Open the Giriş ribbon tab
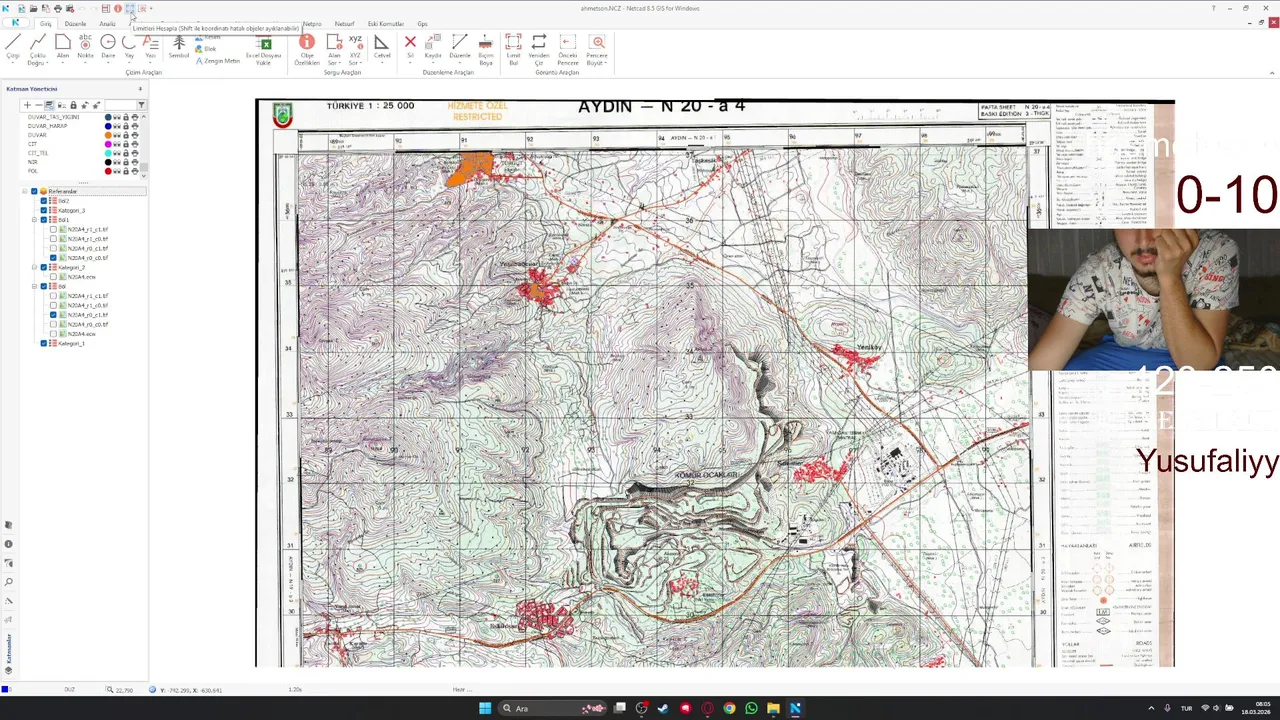 point(46,24)
